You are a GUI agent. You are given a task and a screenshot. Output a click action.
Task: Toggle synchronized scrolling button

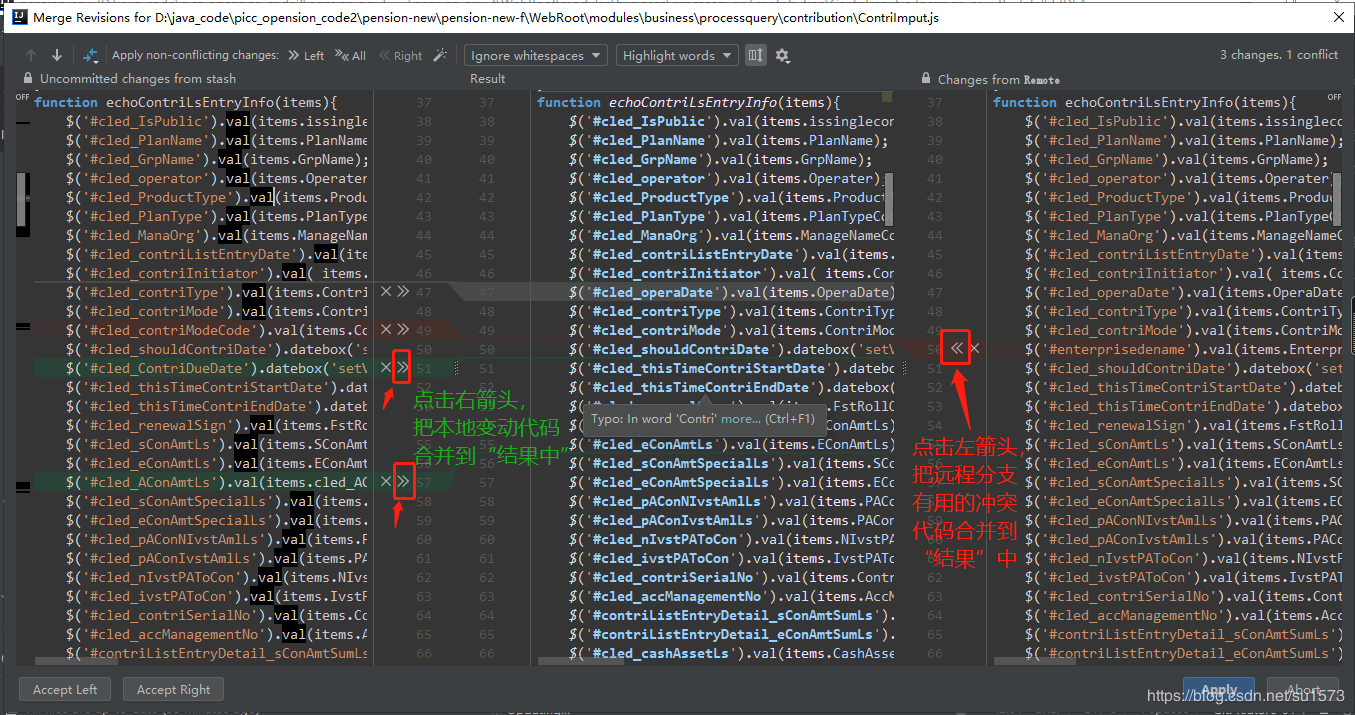point(756,56)
